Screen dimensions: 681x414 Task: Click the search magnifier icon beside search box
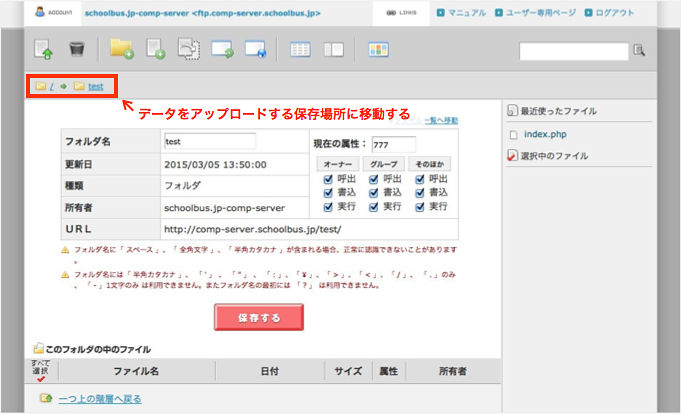(639, 50)
